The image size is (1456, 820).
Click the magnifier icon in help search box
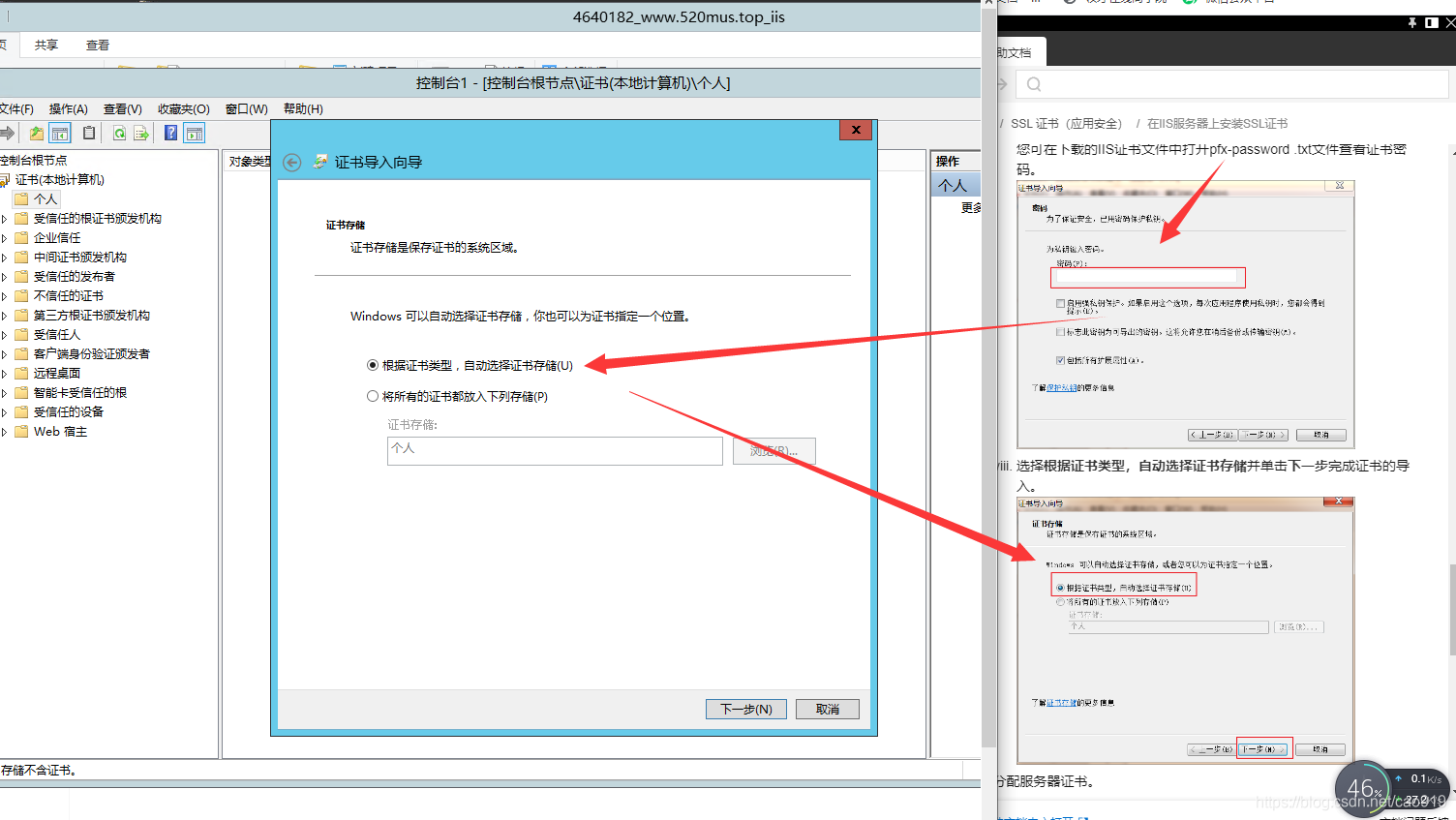coord(1034,84)
